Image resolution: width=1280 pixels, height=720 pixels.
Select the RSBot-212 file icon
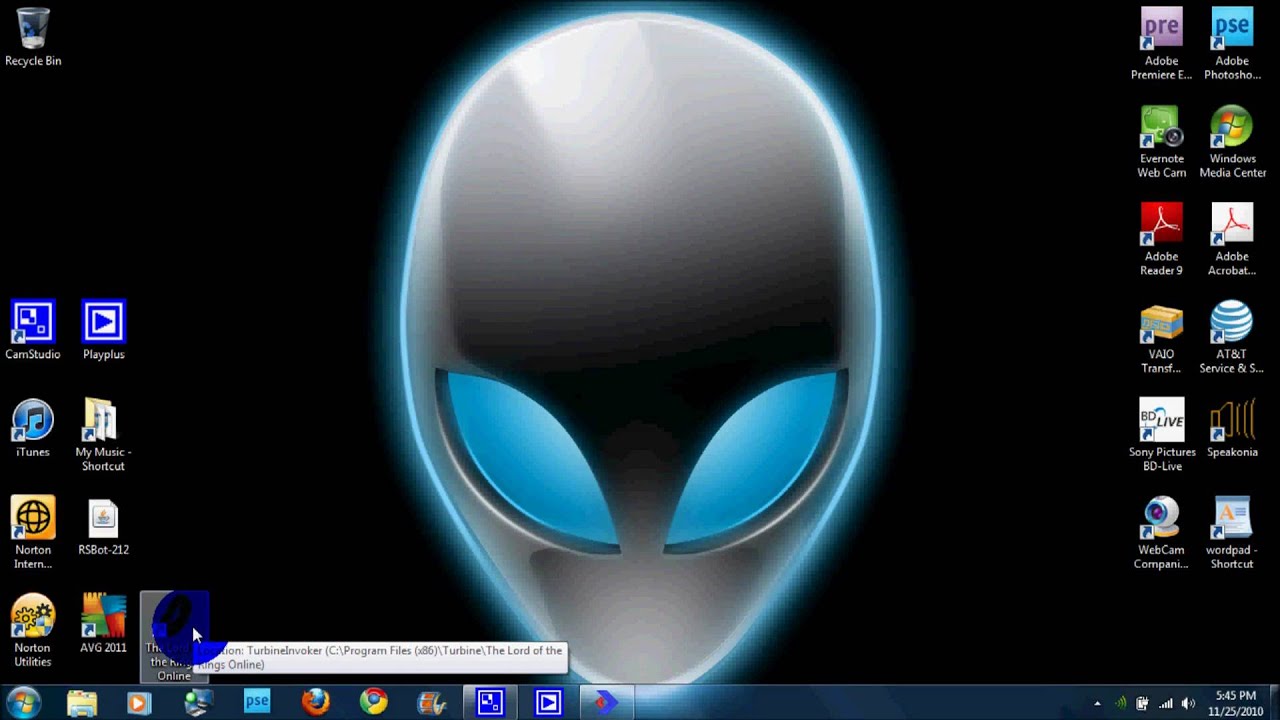tap(104, 527)
